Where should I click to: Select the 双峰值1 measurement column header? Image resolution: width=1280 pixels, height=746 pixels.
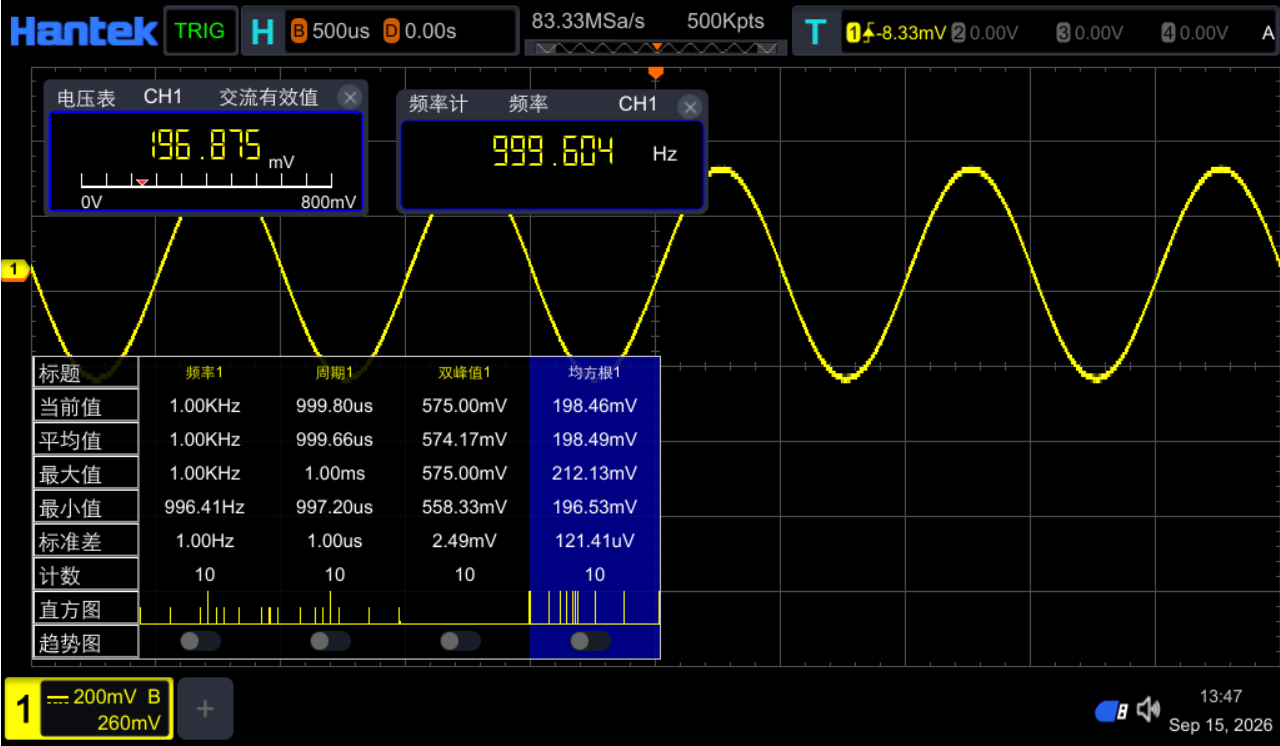[x=464, y=373]
